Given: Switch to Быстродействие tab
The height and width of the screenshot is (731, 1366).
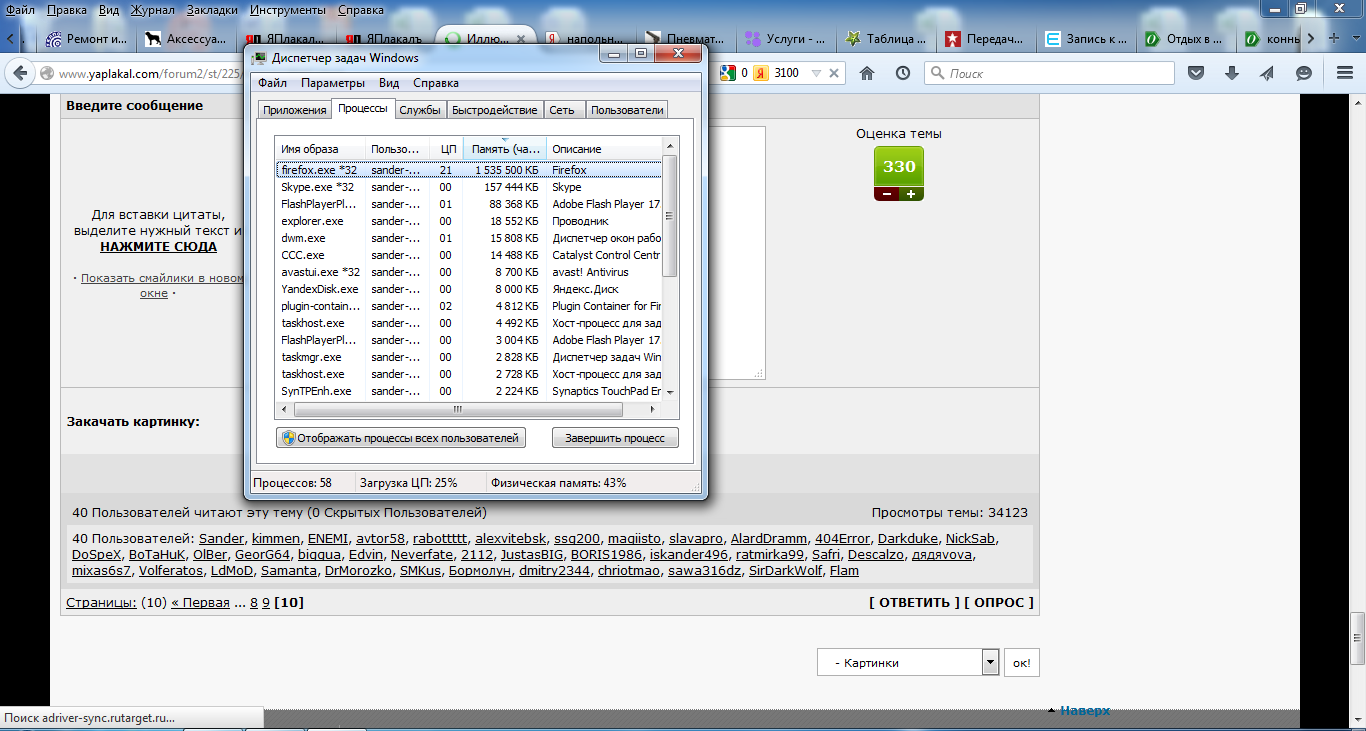Looking at the screenshot, I should [x=494, y=110].
